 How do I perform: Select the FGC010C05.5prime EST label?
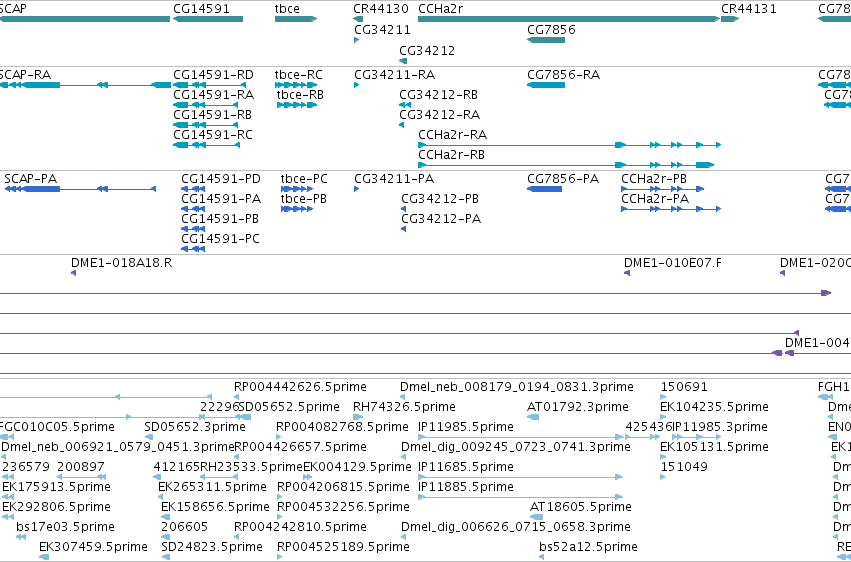point(56,426)
